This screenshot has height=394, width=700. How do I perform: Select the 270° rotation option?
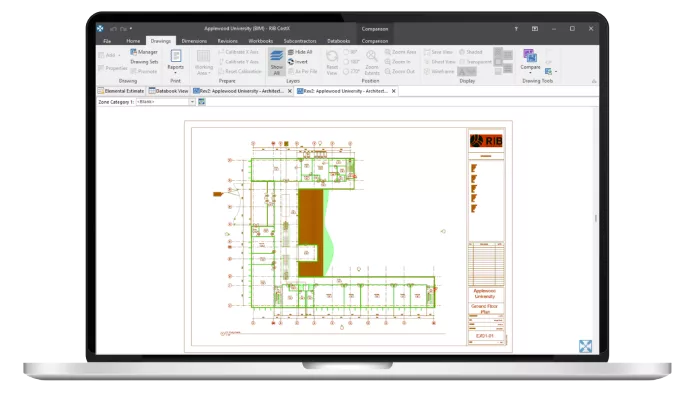(x=351, y=71)
